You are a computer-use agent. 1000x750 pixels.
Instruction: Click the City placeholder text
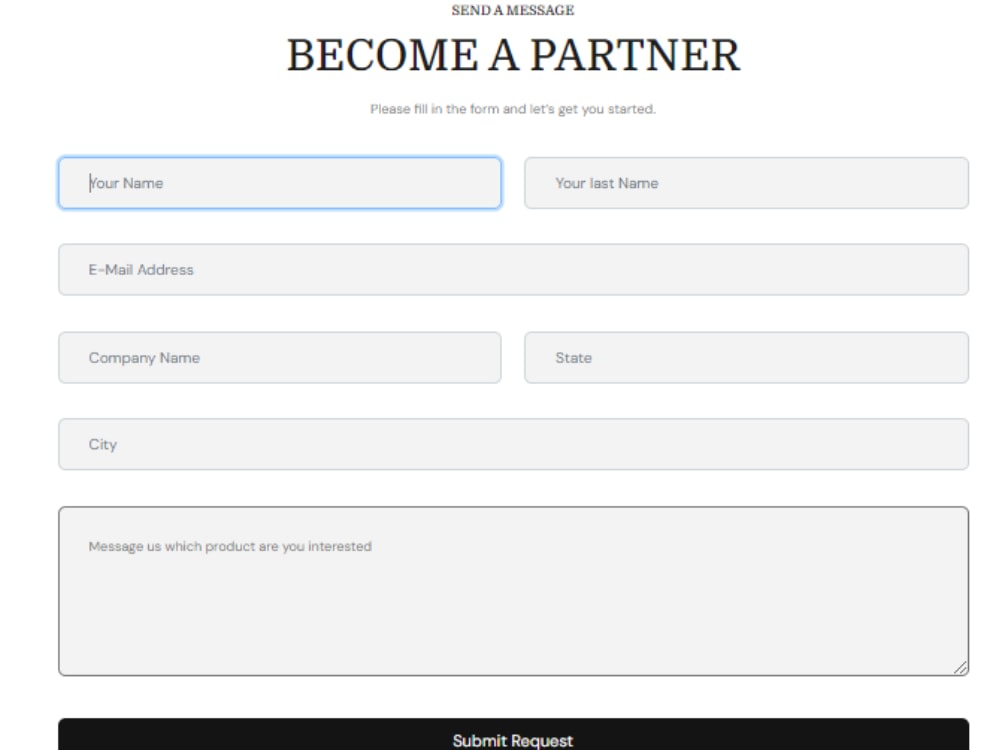(x=101, y=444)
